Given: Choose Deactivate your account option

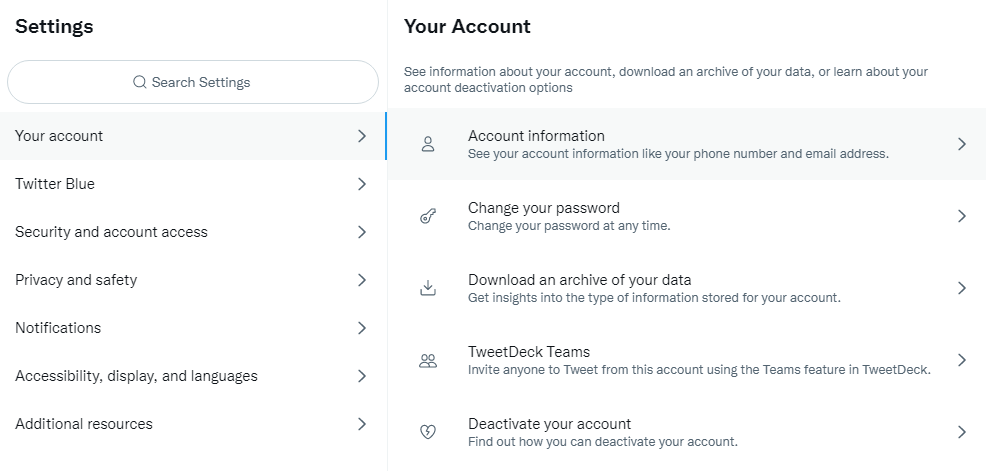Looking at the screenshot, I should tap(549, 425).
